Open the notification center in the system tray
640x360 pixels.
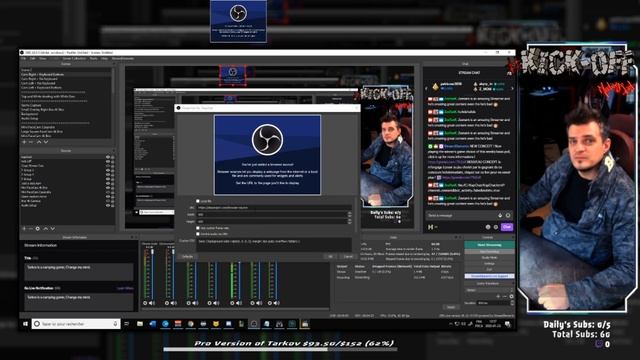(x=508, y=324)
